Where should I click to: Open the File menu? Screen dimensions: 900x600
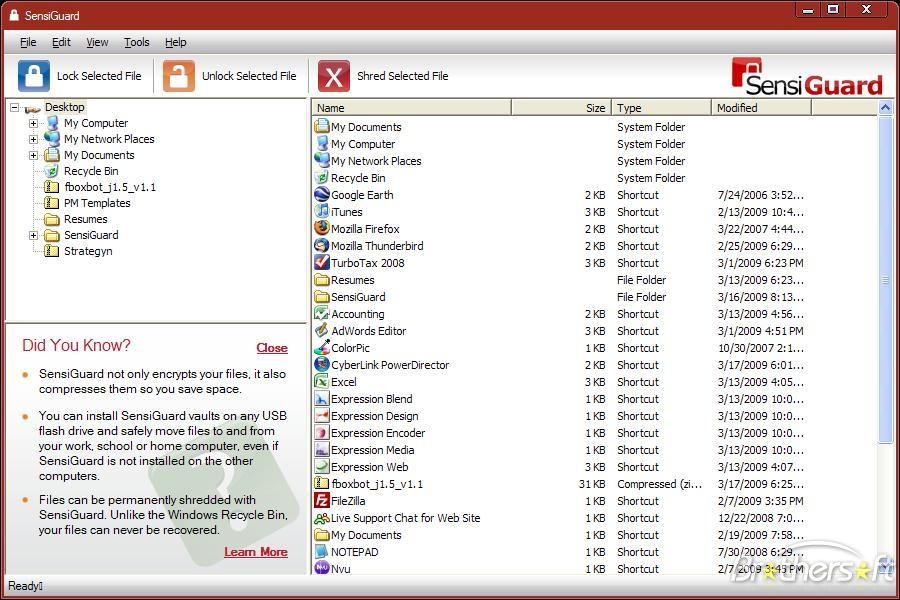(x=28, y=42)
